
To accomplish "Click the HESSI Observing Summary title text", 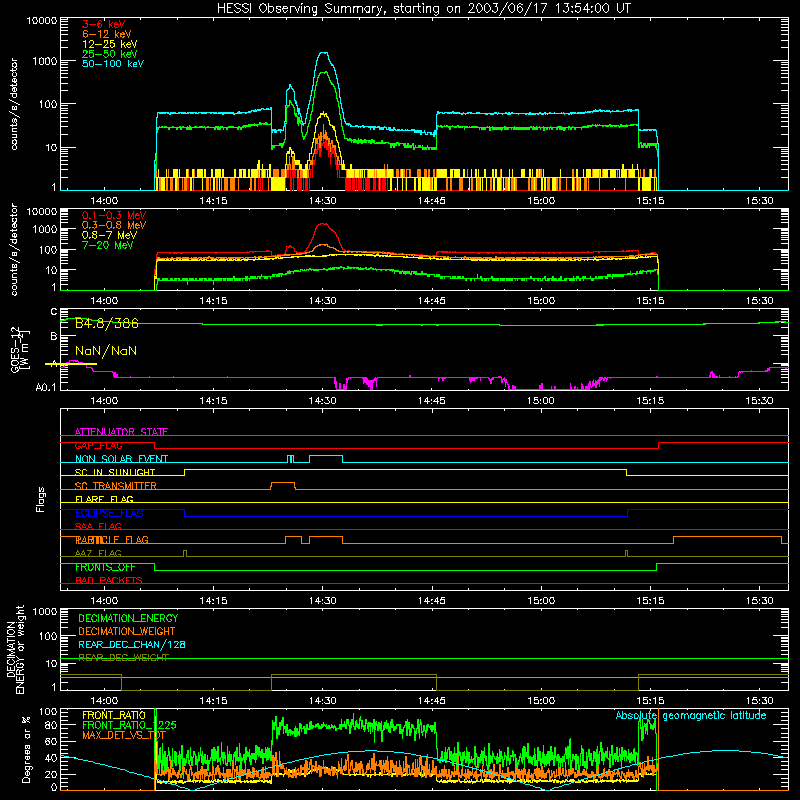I will point(423,9).
